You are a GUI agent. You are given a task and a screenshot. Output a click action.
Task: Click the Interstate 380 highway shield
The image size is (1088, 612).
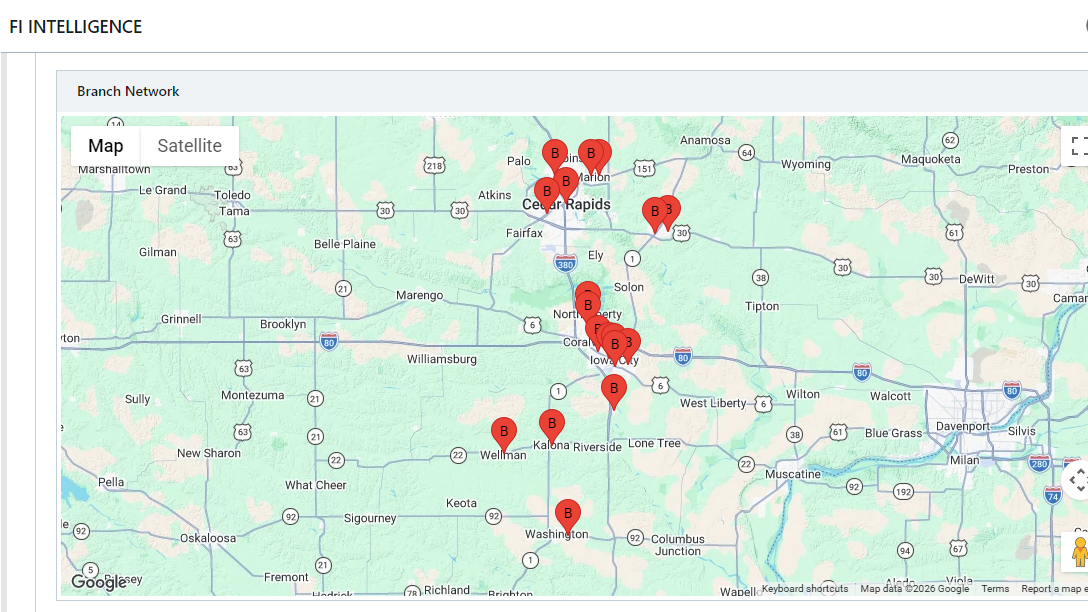click(565, 264)
